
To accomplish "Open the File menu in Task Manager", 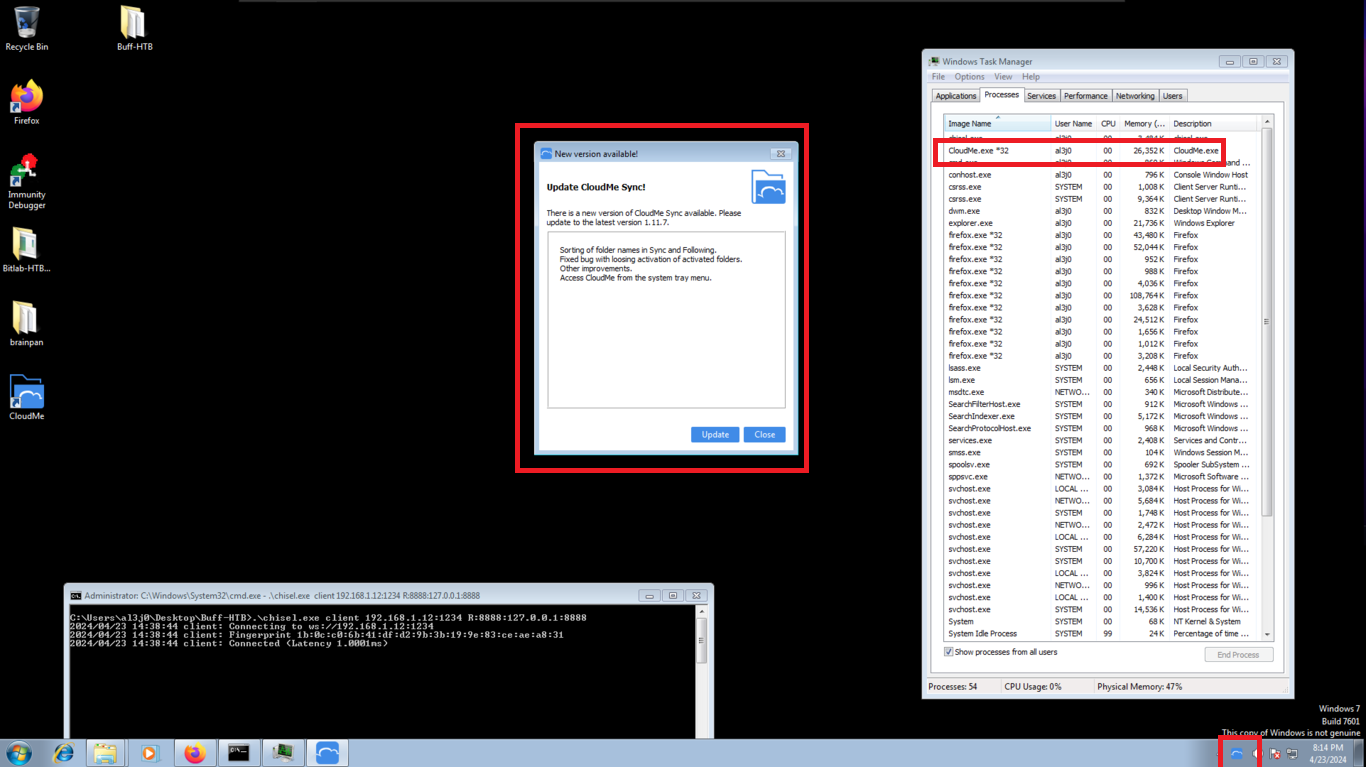I will coord(938,77).
